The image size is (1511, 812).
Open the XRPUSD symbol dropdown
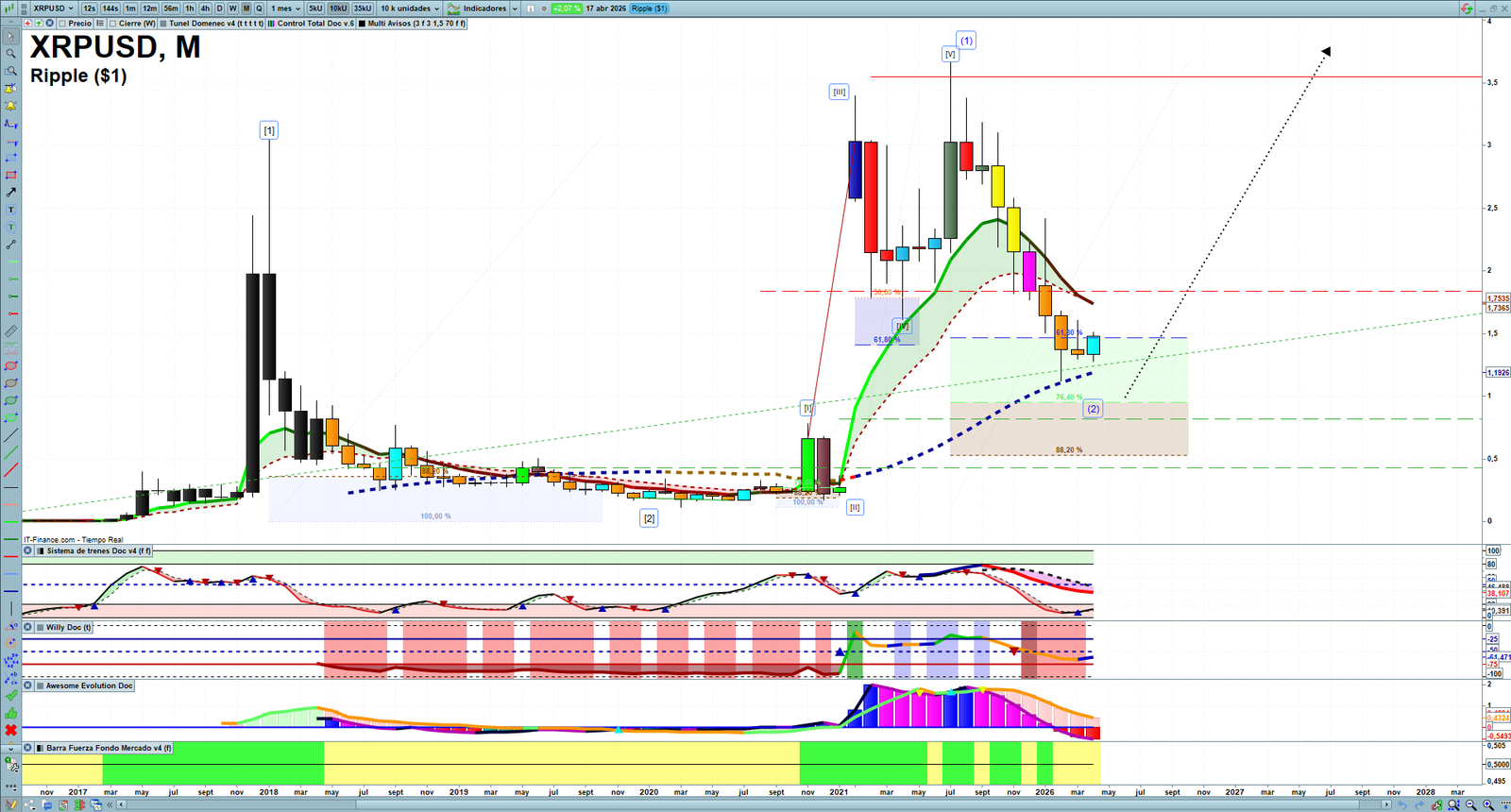click(x=53, y=8)
